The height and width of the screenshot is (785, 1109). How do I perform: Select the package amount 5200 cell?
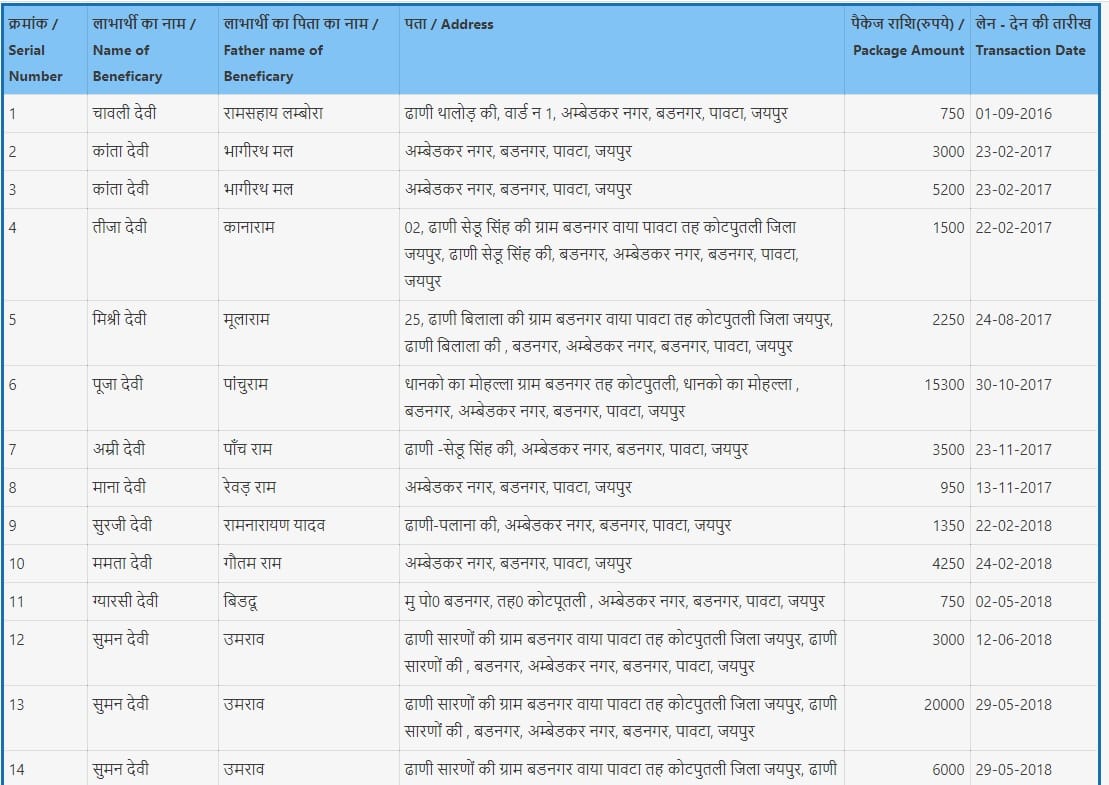point(948,190)
